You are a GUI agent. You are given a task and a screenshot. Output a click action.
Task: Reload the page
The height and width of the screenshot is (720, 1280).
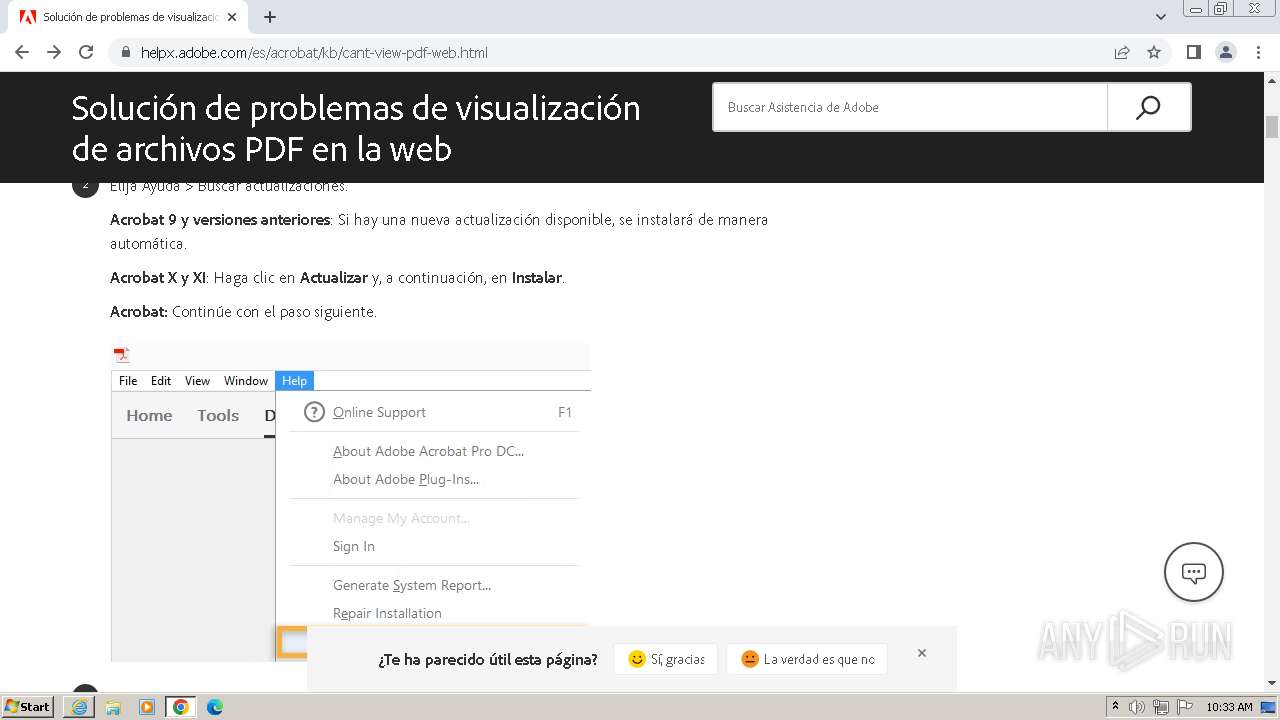click(x=86, y=52)
